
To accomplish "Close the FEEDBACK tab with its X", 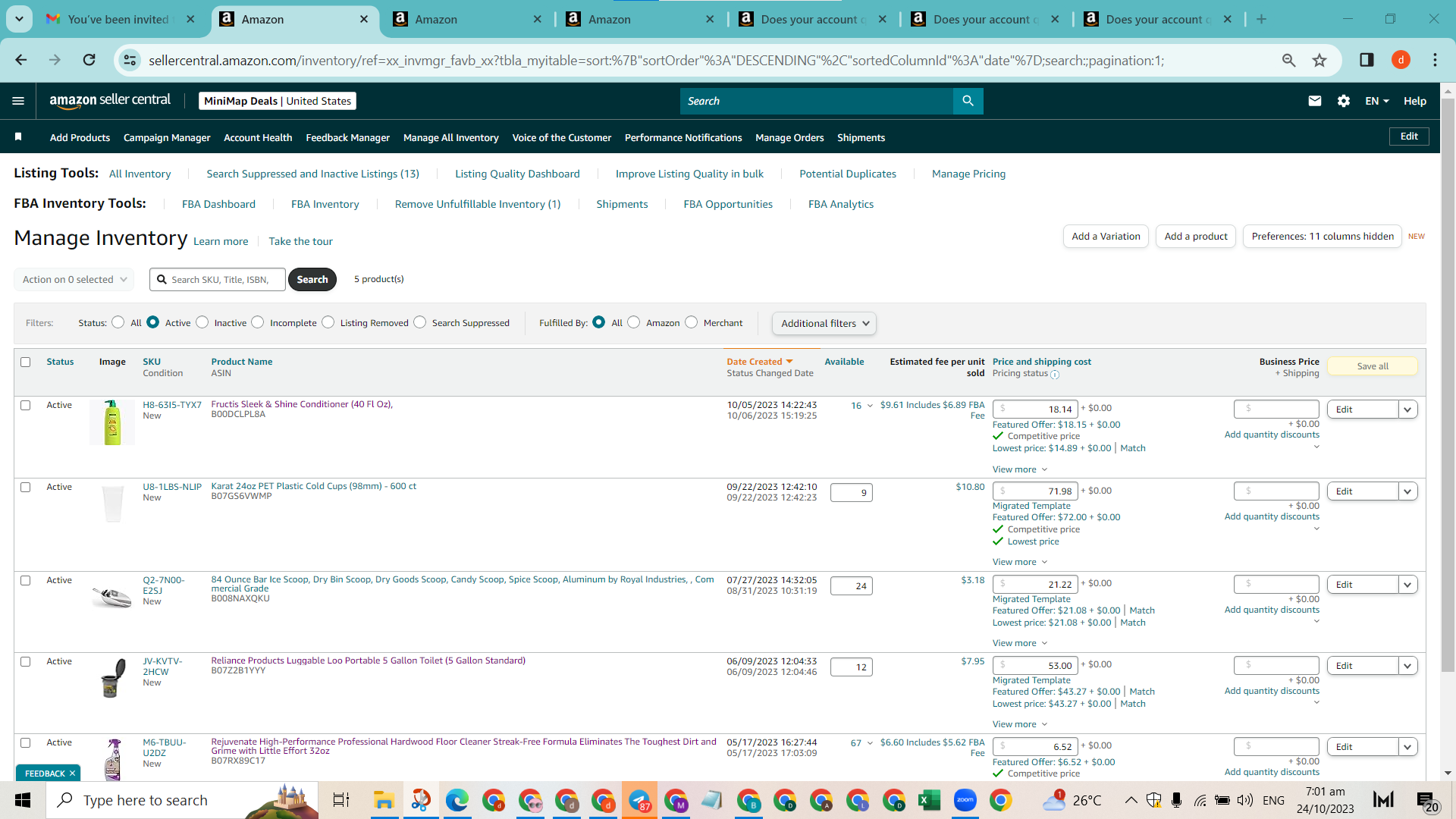I will (x=72, y=773).
